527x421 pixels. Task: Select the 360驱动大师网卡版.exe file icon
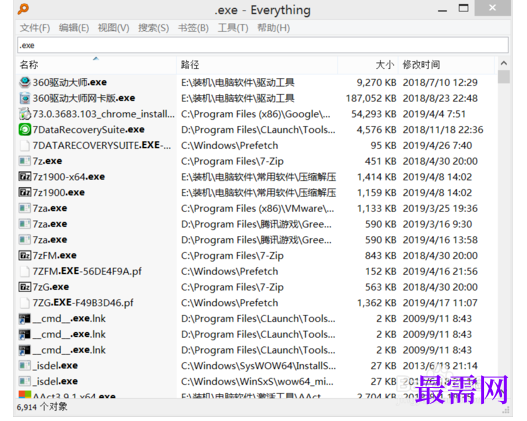click(25, 98)
